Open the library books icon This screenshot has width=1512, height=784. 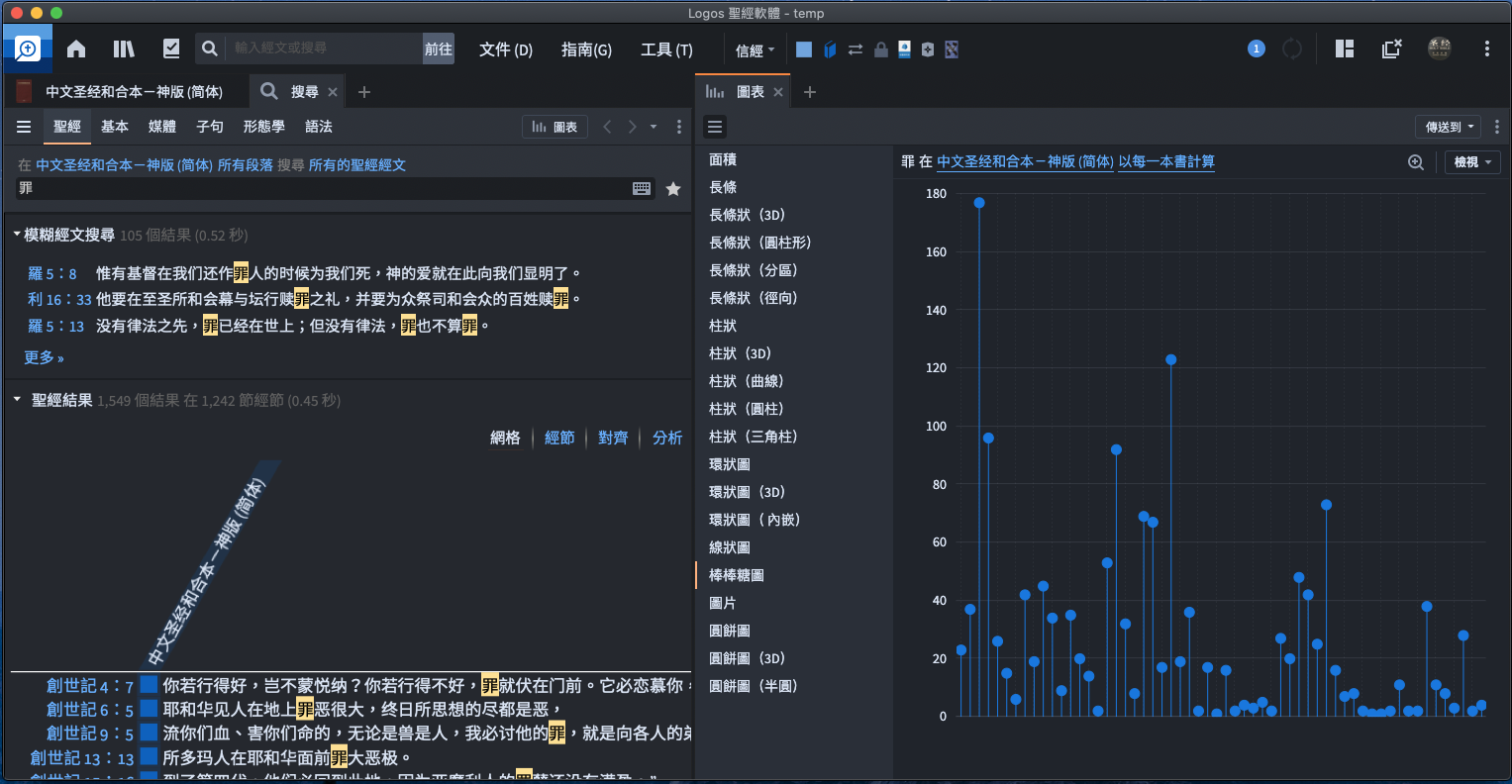coord(124,49)
